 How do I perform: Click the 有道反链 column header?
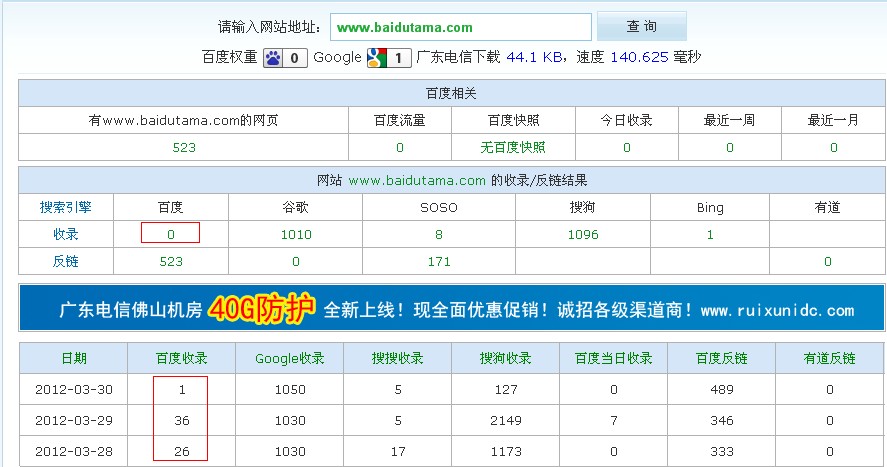pos(830,358)
